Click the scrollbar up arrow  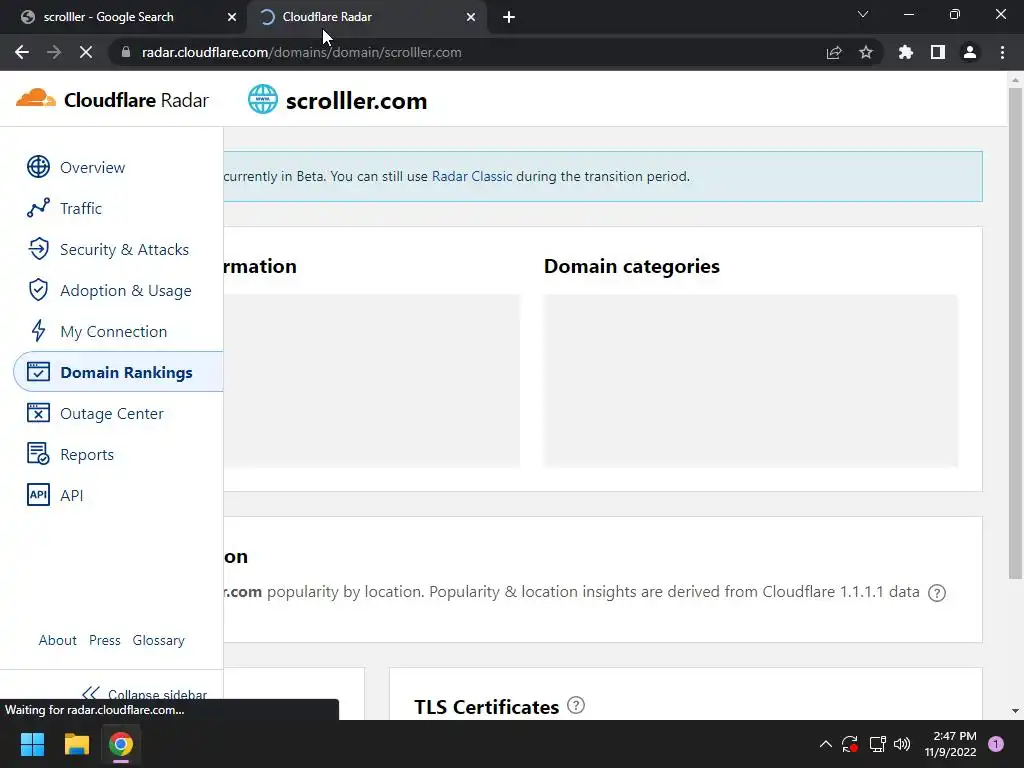coord(1015,80)
